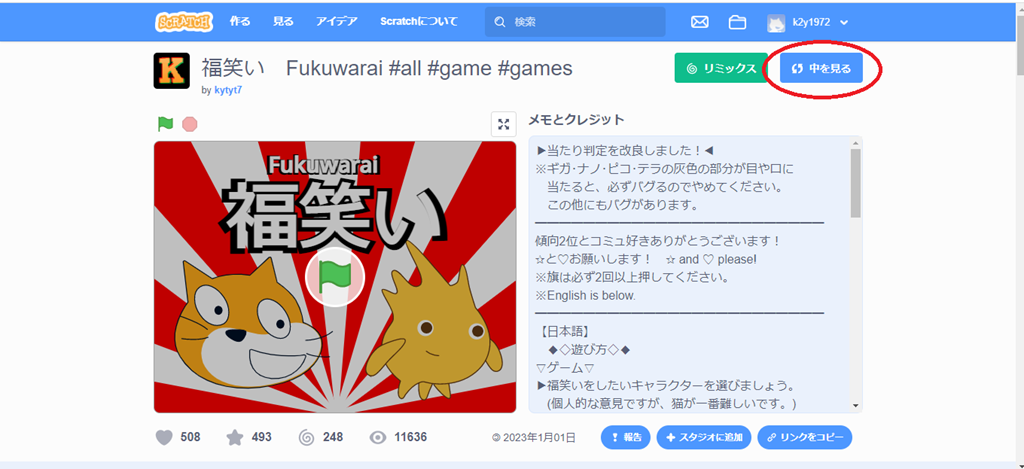View remixes via the 248 spiral icon
Image resolution: width=1024 pixels, height=469 pixels.
pos(306,437)
